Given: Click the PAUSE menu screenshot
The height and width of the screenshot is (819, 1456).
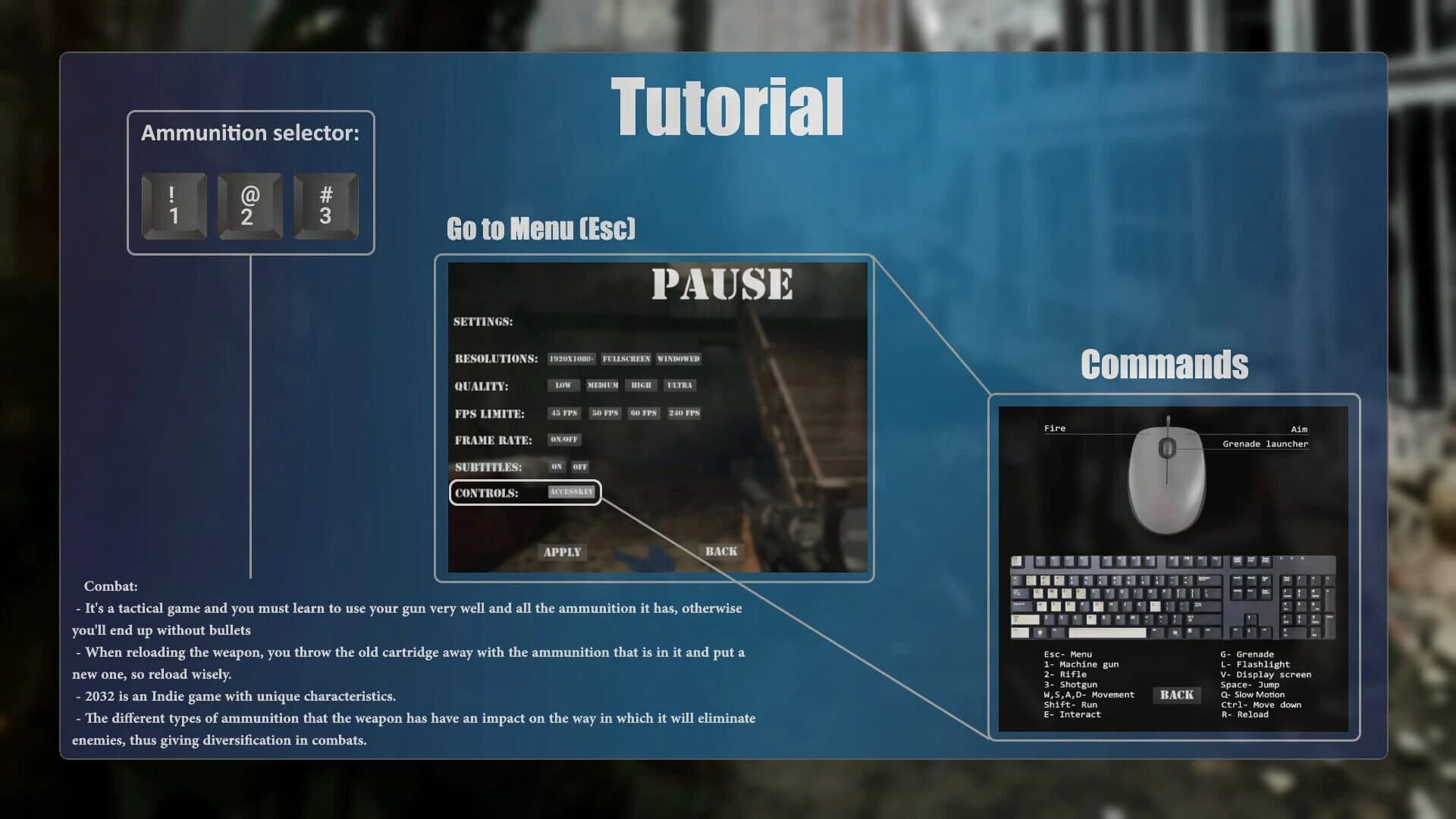Looking at the screenshot, I should pos(658,413).
